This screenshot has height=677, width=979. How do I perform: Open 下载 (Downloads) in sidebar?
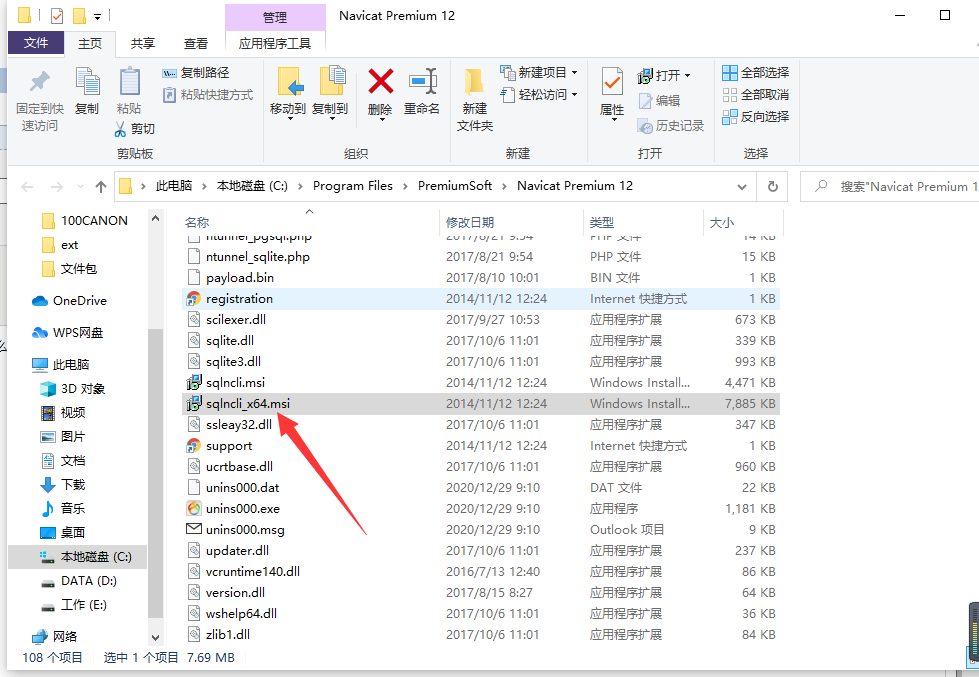point(62,484)
